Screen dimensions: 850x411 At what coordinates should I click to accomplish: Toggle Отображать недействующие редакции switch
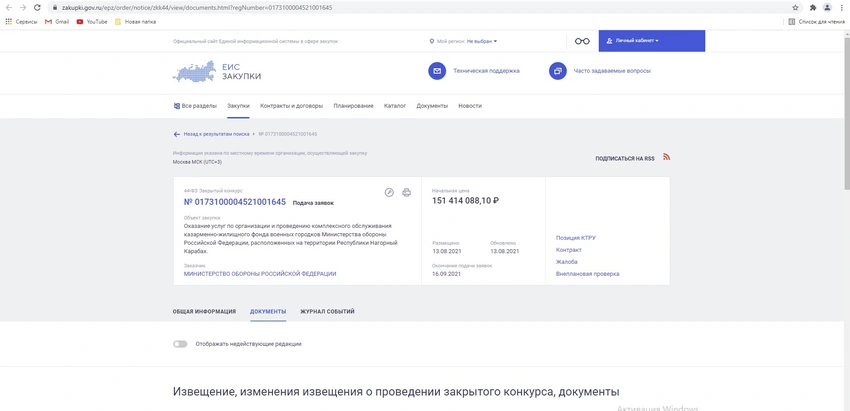click(x=180, y=344)
